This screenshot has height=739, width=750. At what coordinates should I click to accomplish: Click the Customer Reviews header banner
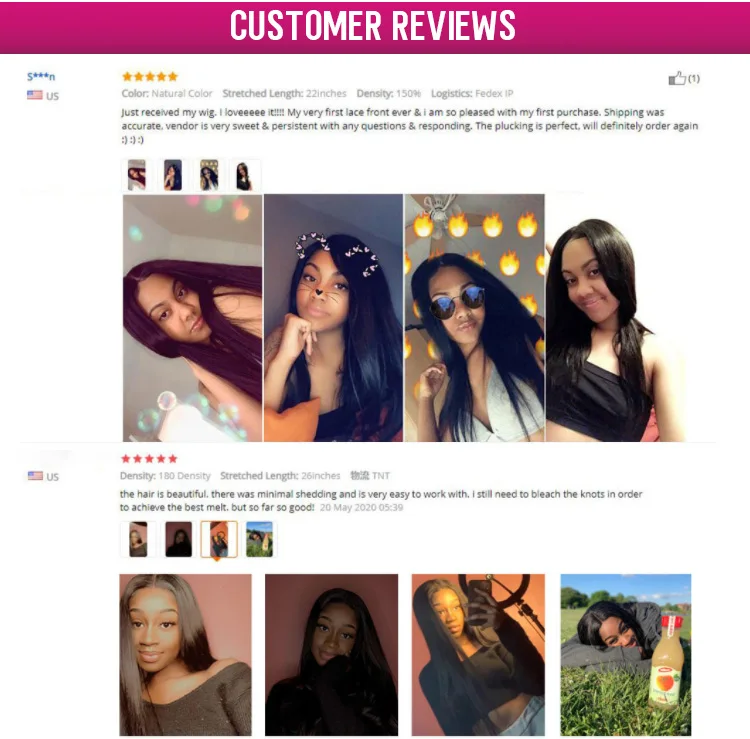[x=375, y=27]
